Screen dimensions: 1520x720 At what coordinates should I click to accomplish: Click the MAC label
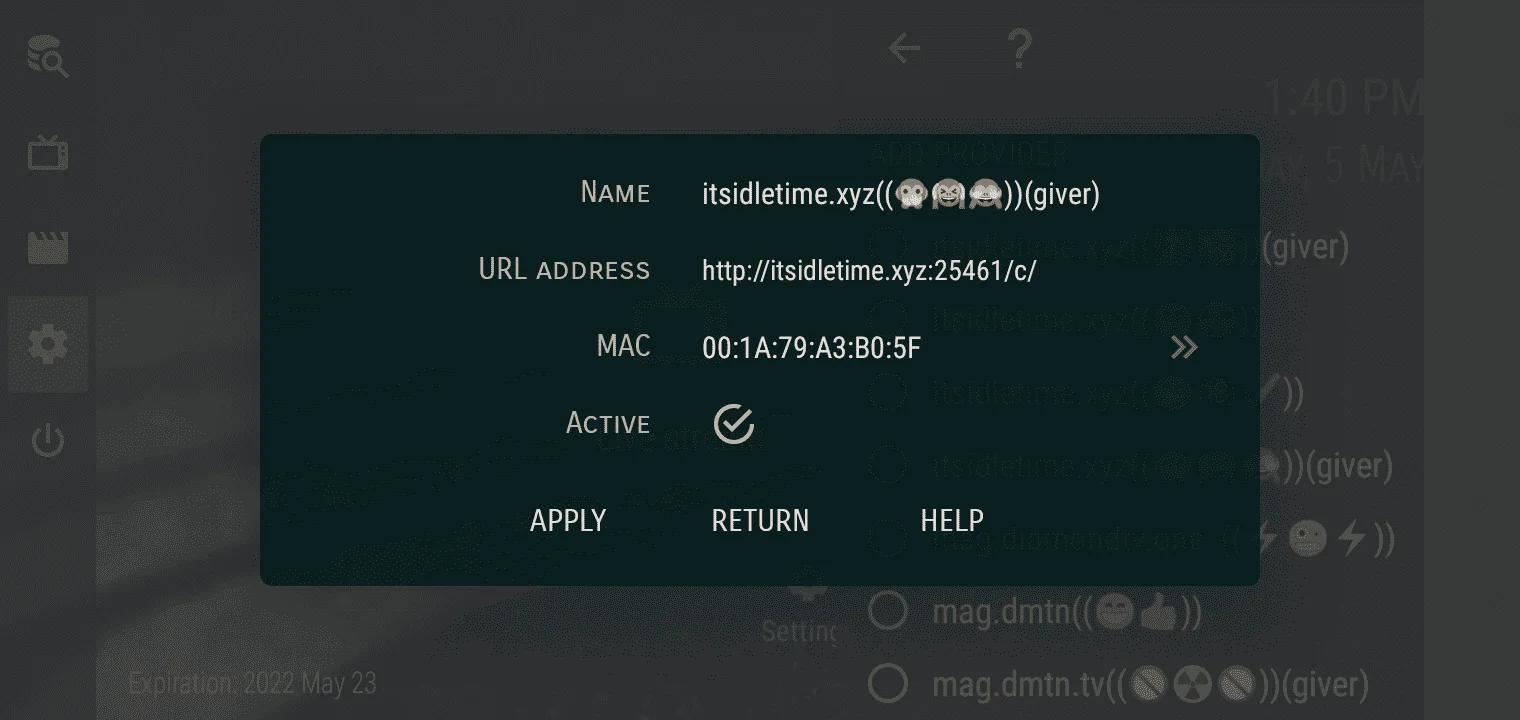click(623, 347)
